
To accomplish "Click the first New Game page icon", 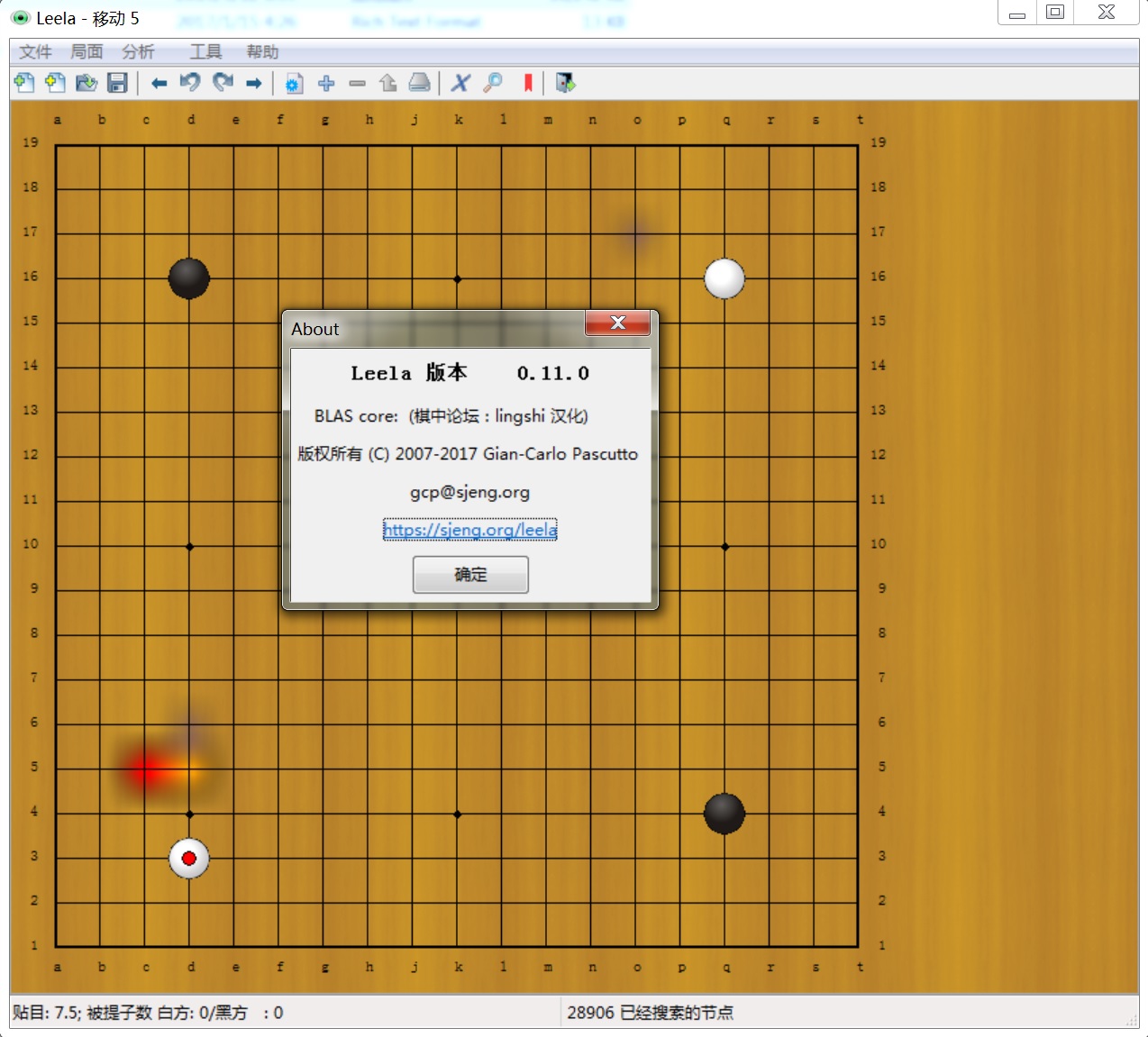I will [x=24, y=83].
